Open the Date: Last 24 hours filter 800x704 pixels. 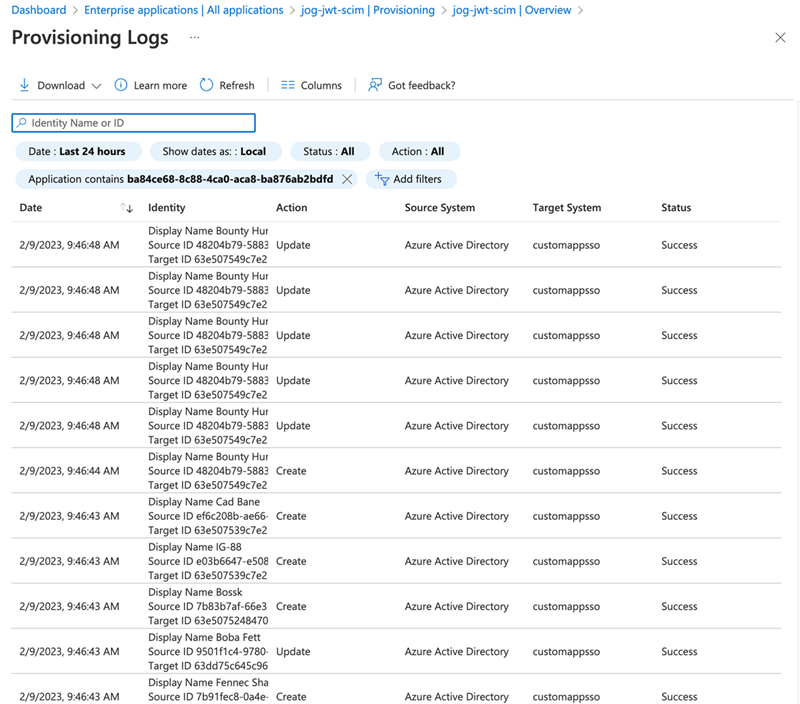click(76, 152)
